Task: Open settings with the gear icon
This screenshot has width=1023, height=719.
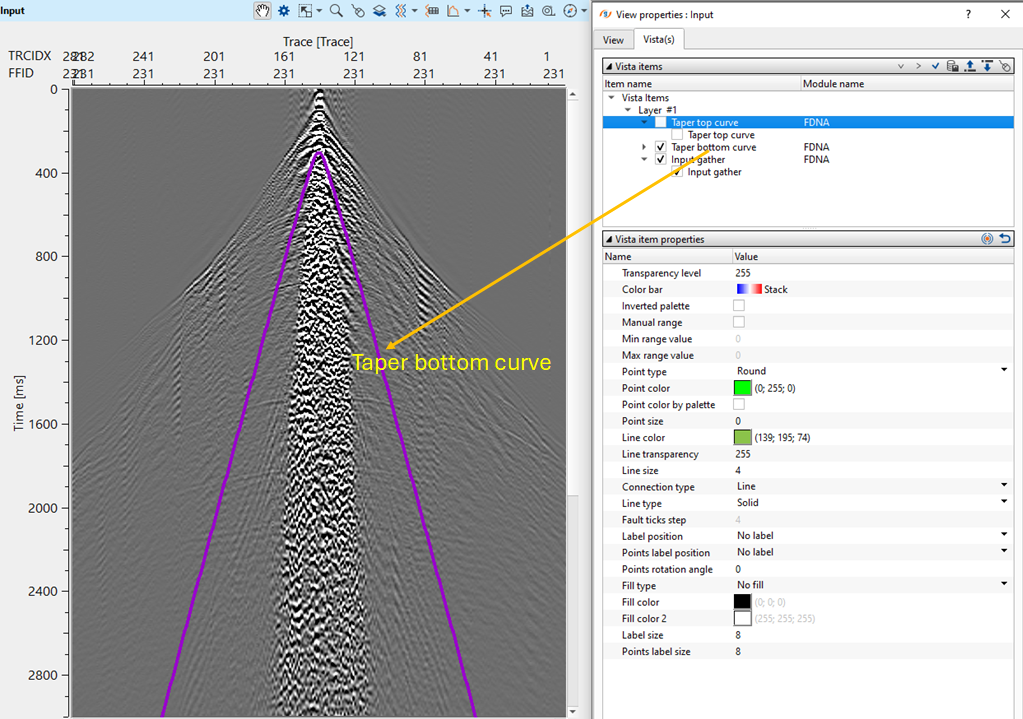Action: 284,10
